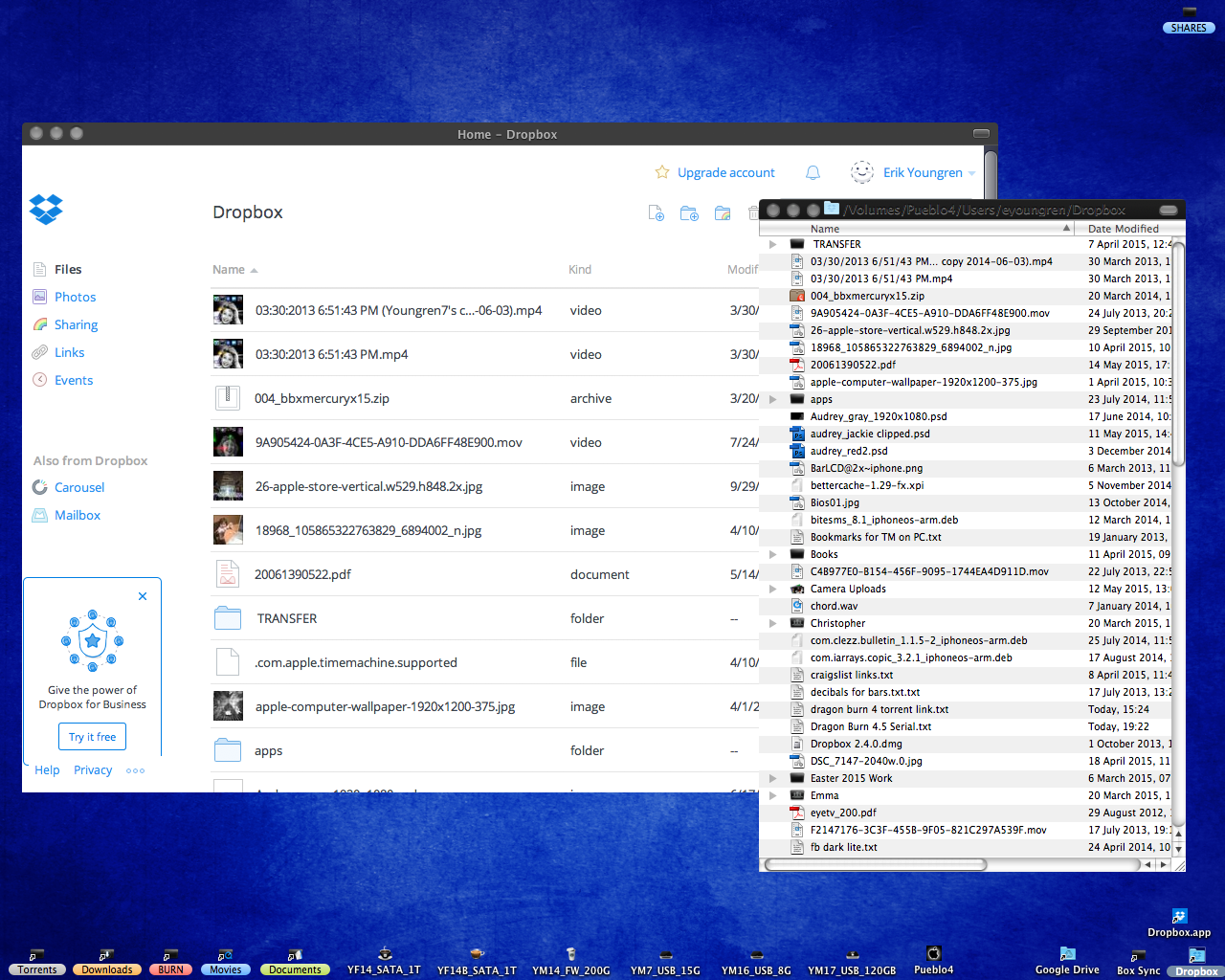Click the new folder icon in Dropbox toolbar

click(x=689, y=212)
